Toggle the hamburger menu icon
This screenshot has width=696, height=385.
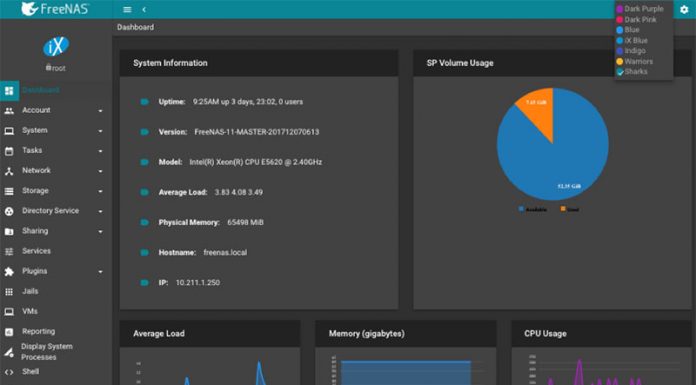pyautogui.click(x=127, y=9)
